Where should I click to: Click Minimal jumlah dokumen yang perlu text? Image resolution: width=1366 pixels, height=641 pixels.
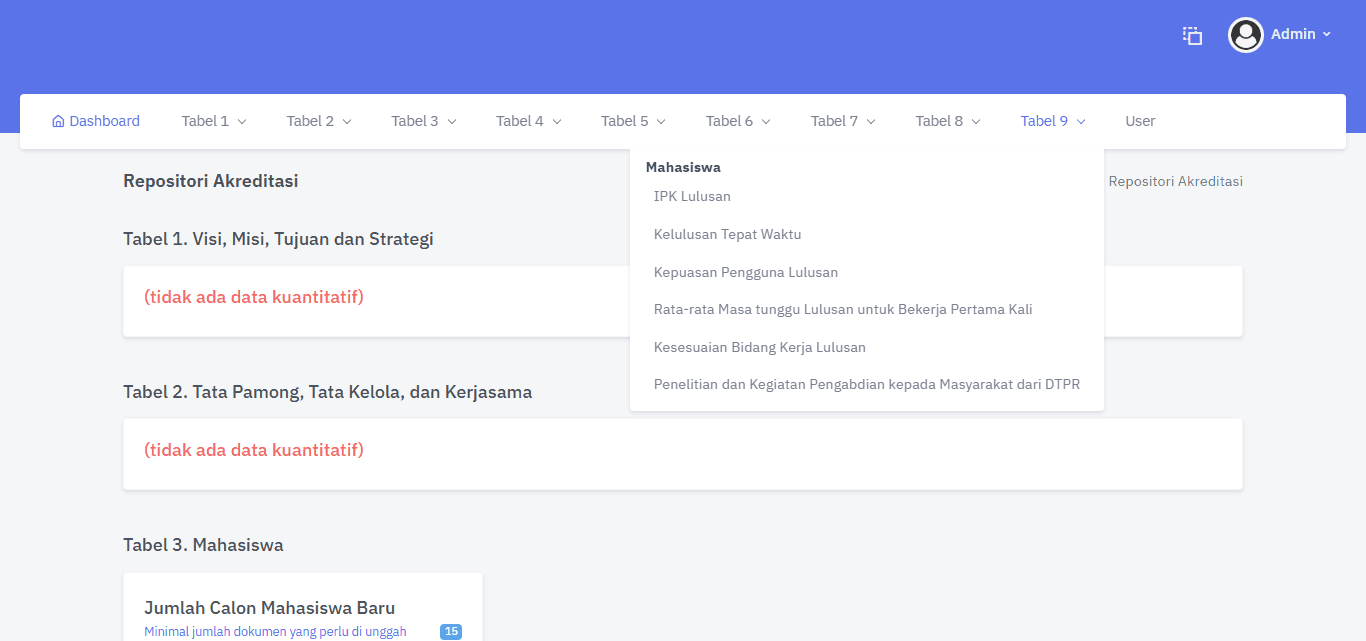point(275,631)
